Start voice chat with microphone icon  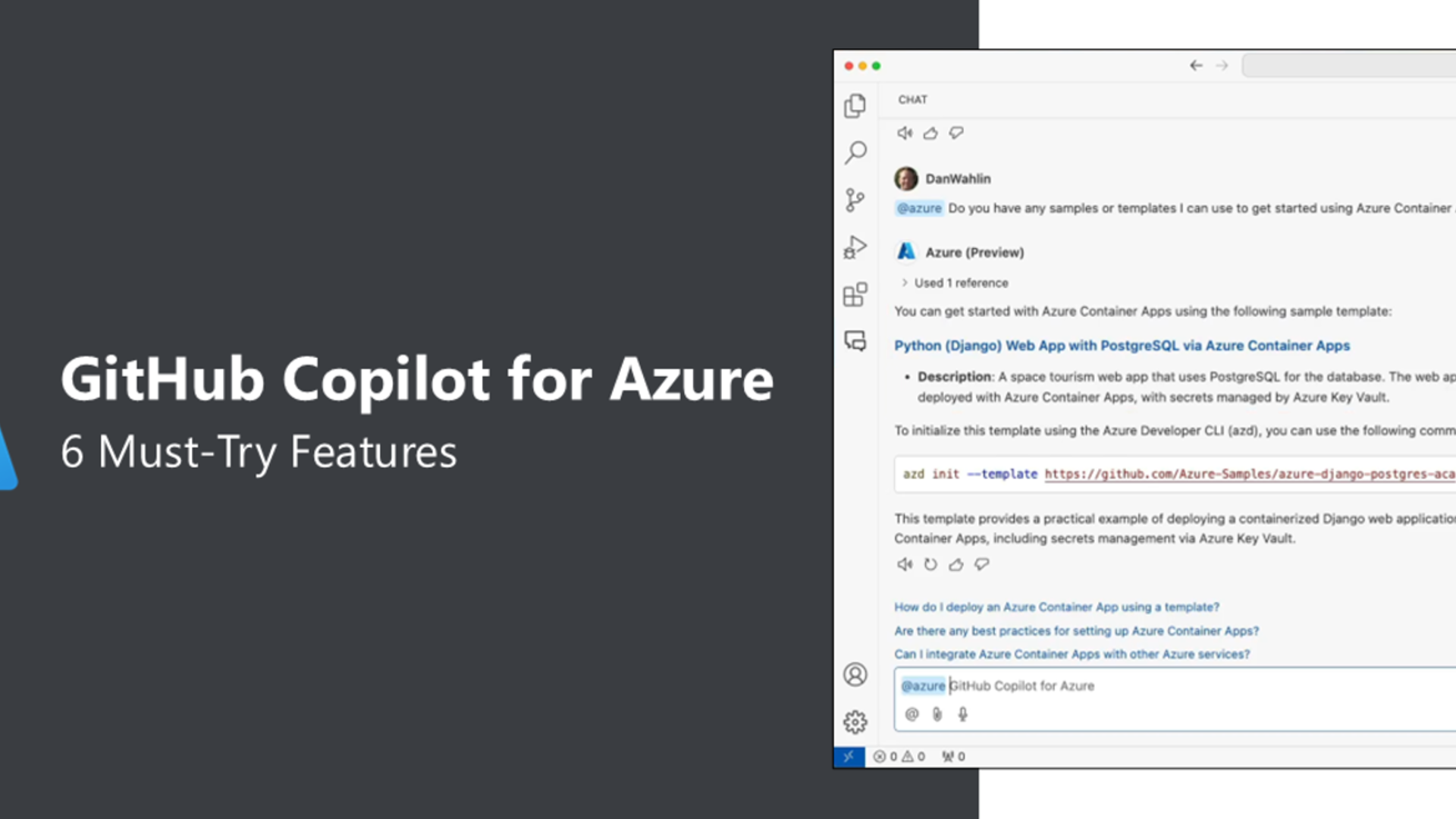pyautogui.click(x=962, y=714)
